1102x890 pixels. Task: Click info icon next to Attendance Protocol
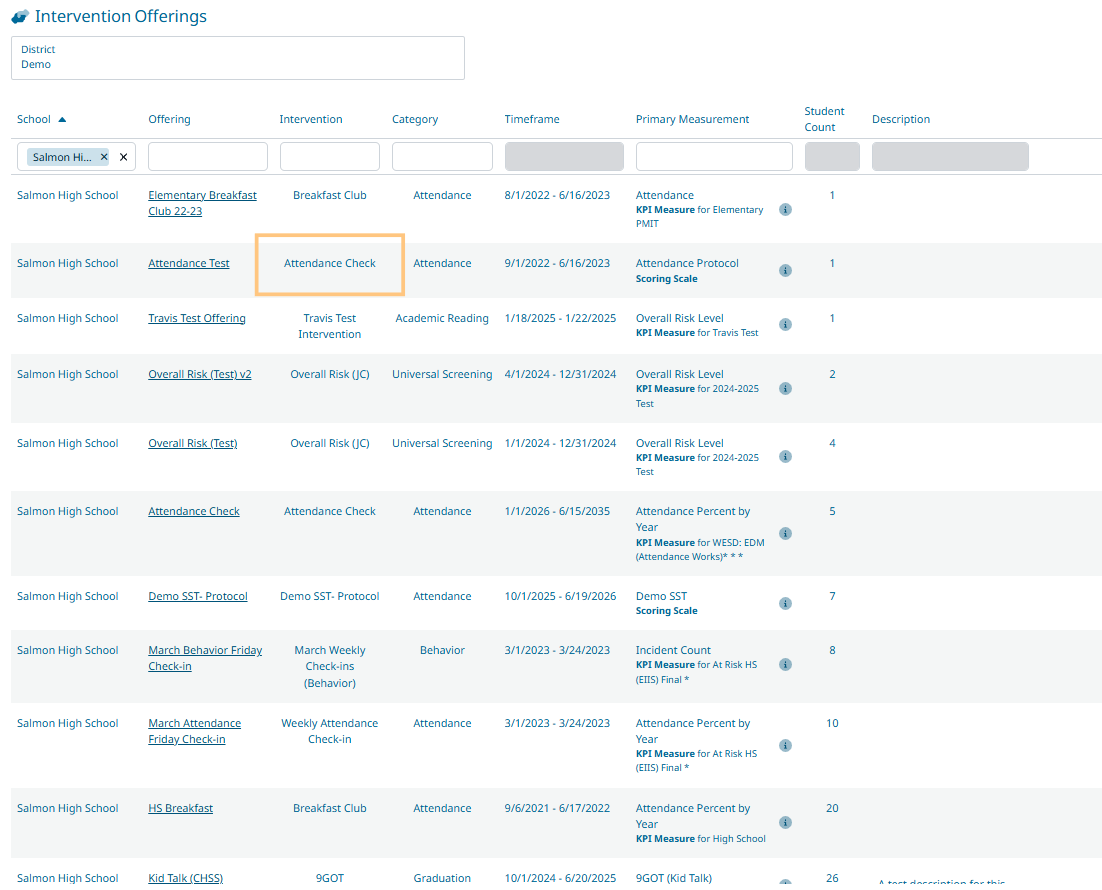click(x=785, y=271)
